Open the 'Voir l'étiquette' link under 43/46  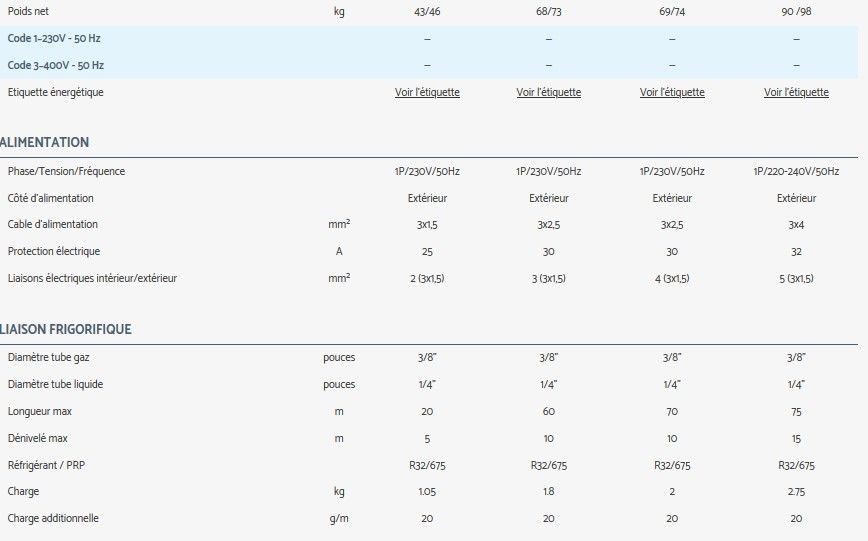pyautogui.click(x=427, y=92)
